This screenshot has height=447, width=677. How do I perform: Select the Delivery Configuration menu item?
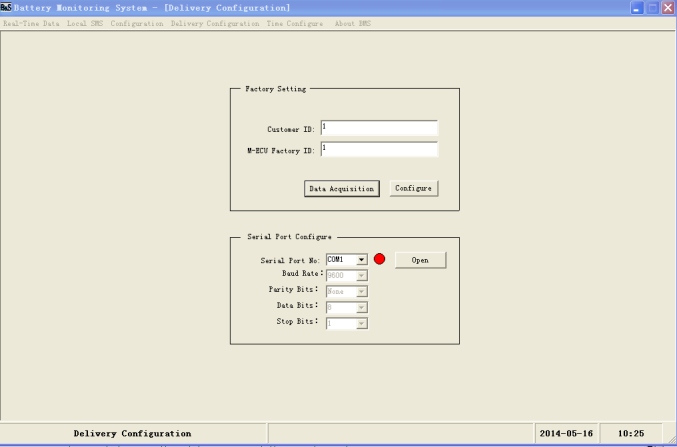(x=214, y=23)
